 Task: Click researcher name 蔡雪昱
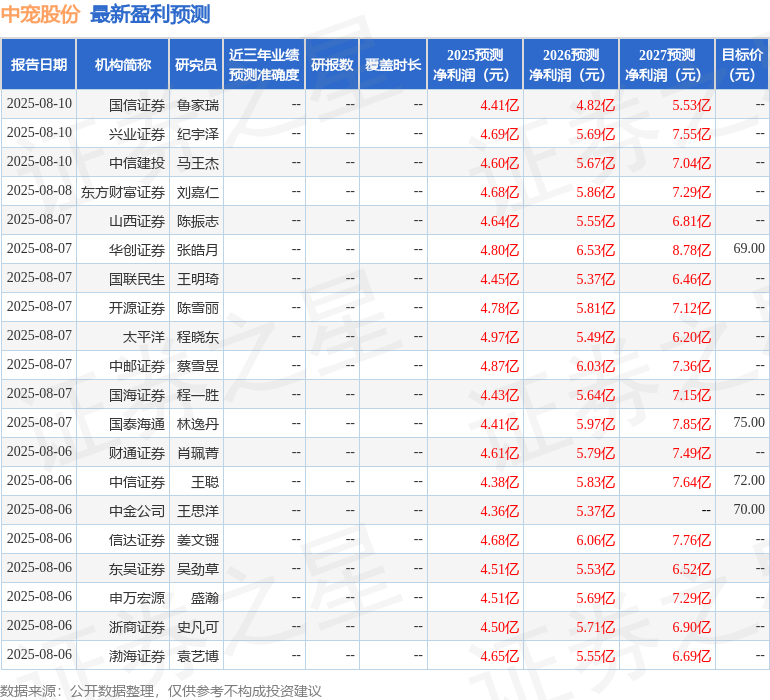click(197, 366)
